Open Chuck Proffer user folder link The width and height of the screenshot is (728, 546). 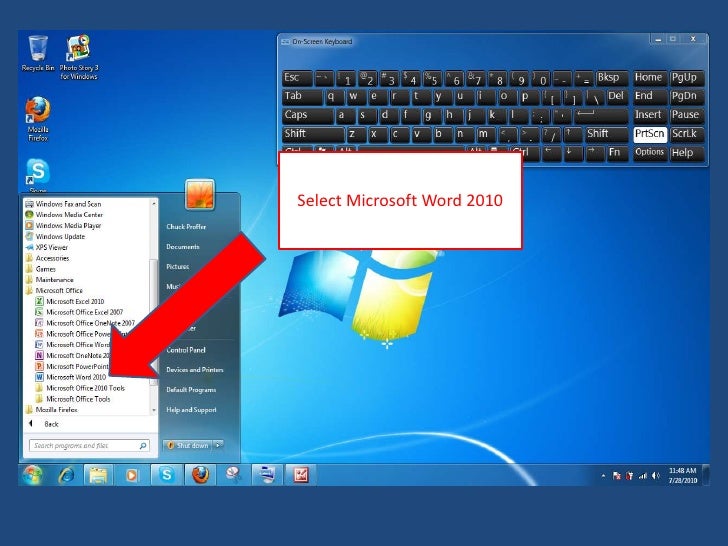(x=186, y=227)
